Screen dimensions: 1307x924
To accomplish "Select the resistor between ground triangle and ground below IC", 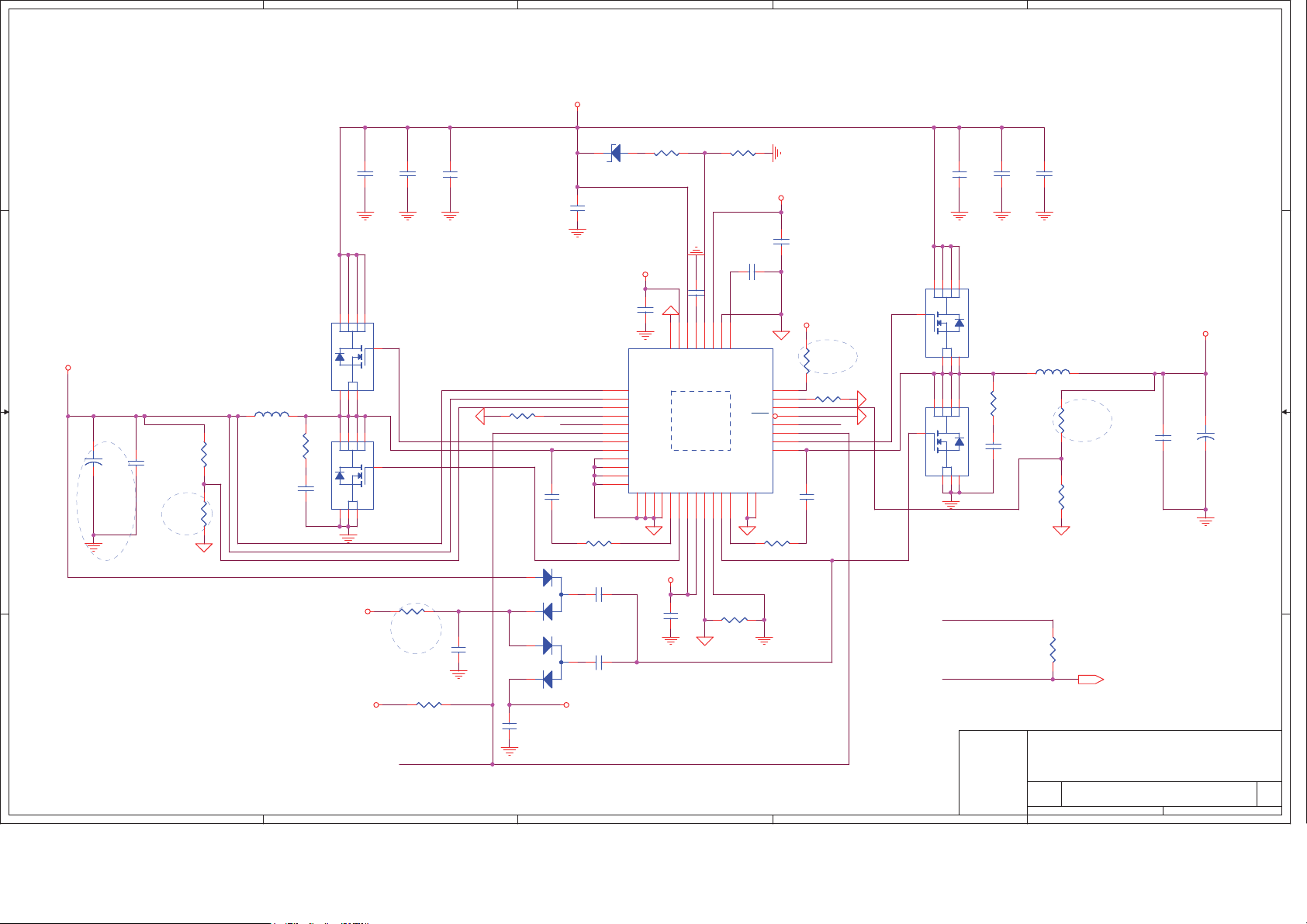I will coord(735,620).
